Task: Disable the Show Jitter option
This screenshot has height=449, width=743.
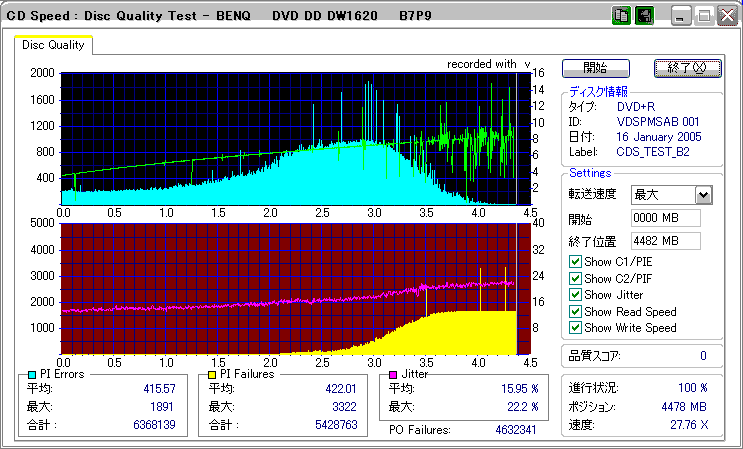Action: pyautogui.click(x=574, y=295)
